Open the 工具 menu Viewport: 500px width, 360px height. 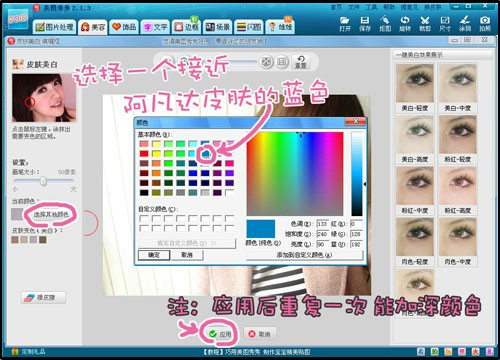371,7
